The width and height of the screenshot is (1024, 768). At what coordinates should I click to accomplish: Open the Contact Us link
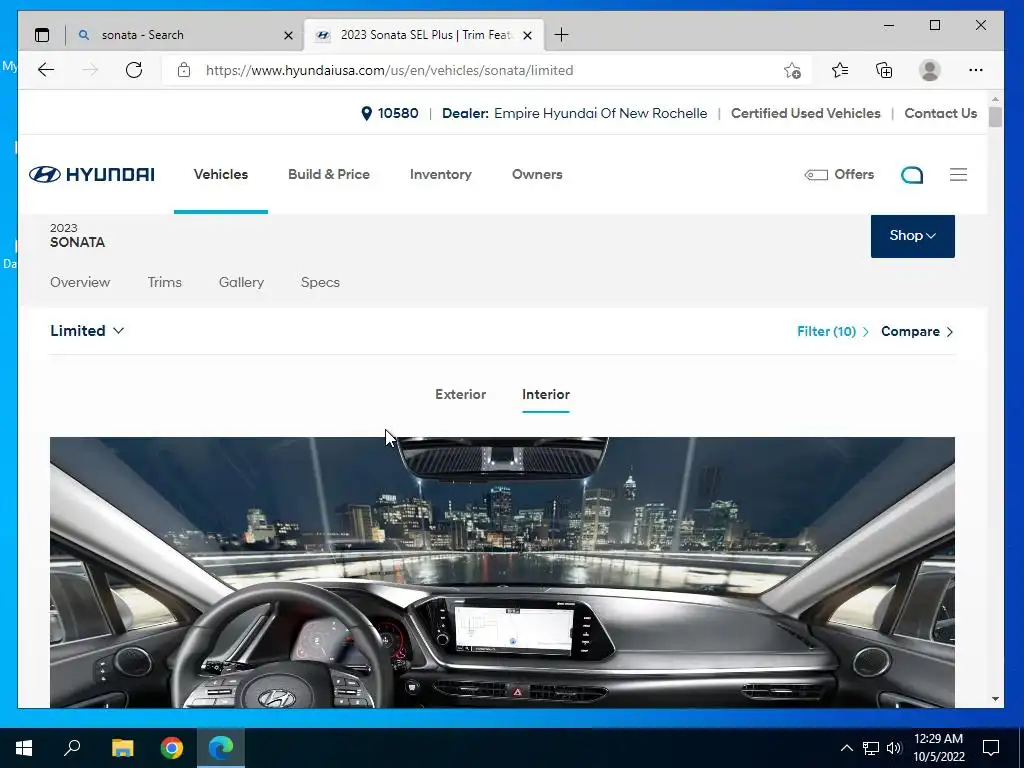click(x=940, y=113)
